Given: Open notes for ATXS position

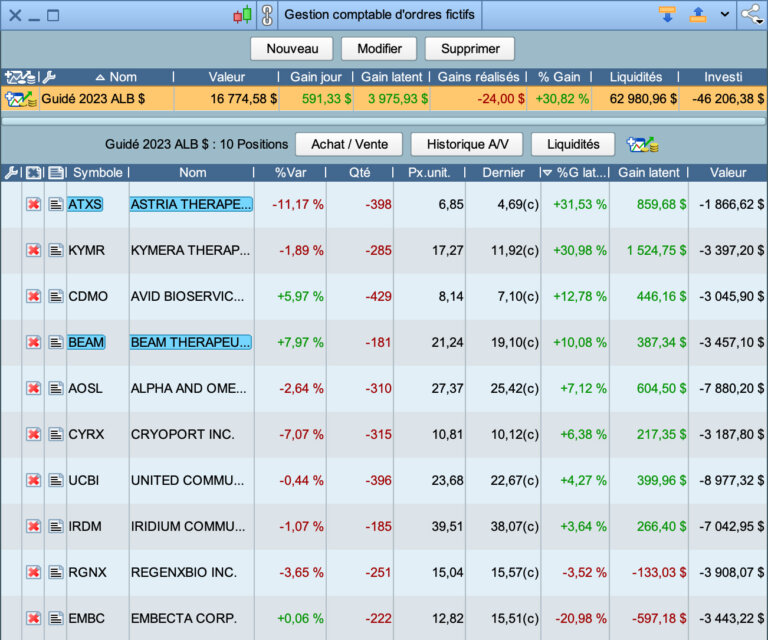Looking at the screenshot, I should pos(56,204).
